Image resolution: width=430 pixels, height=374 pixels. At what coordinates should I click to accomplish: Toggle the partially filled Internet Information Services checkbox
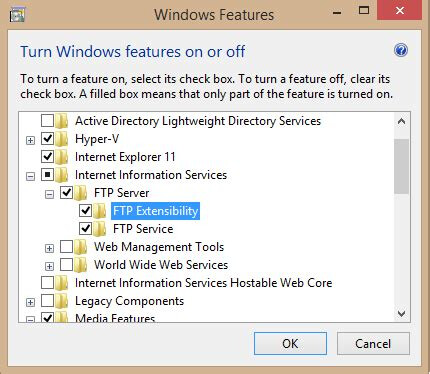(x=47, y=174)
